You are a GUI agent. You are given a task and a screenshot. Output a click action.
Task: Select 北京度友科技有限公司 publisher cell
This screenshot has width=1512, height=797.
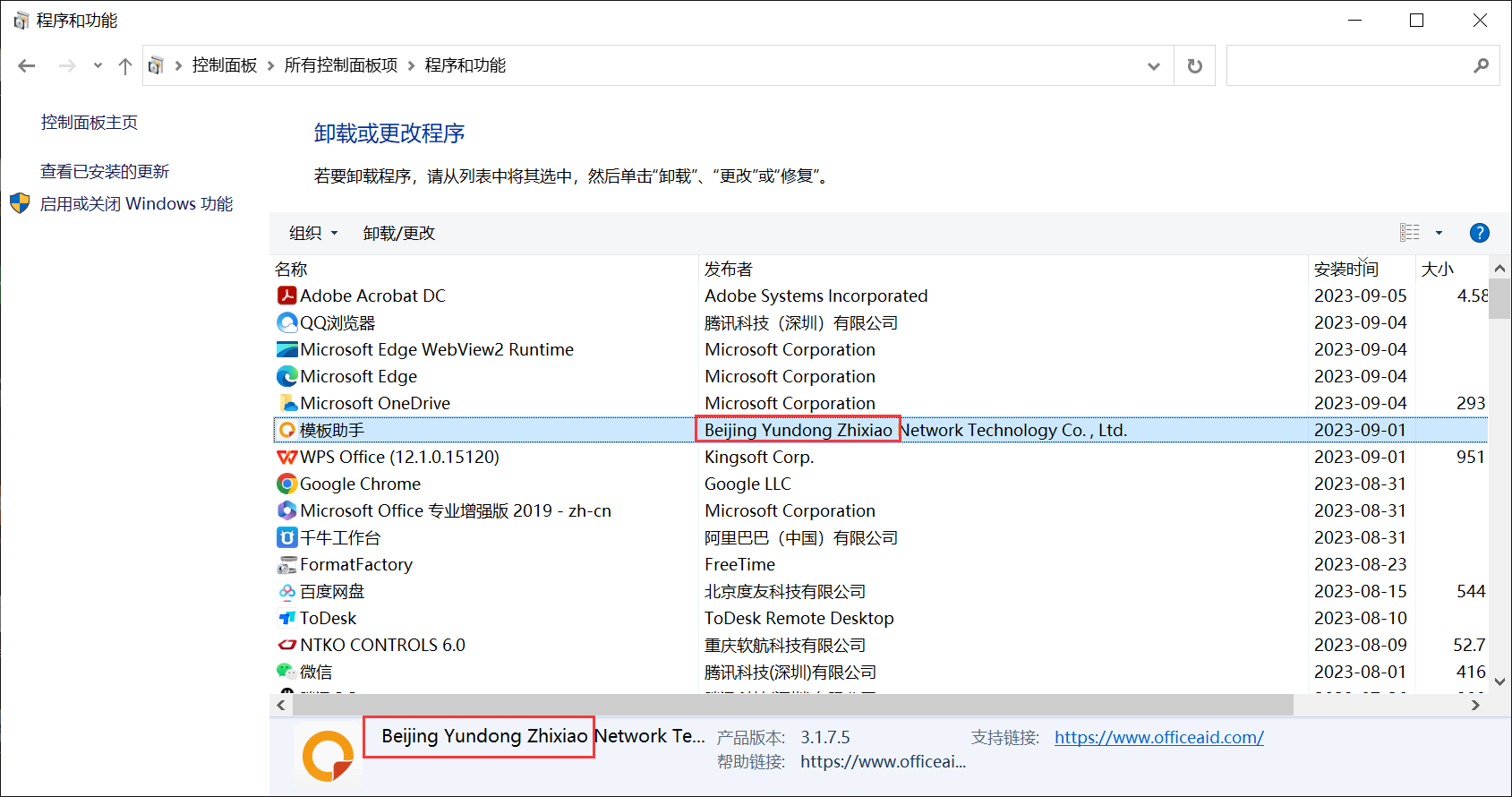click(785, 591)
